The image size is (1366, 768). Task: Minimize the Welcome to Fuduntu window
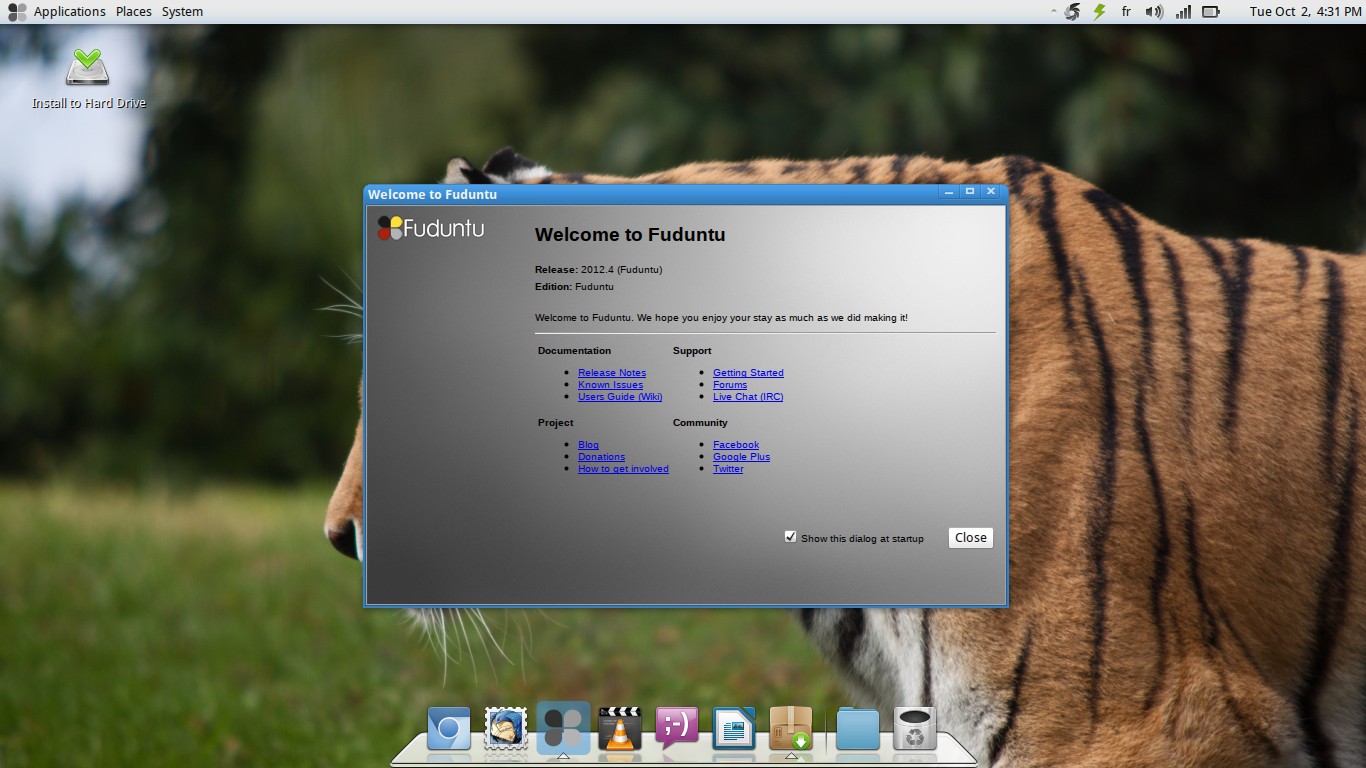click(948, 191)
